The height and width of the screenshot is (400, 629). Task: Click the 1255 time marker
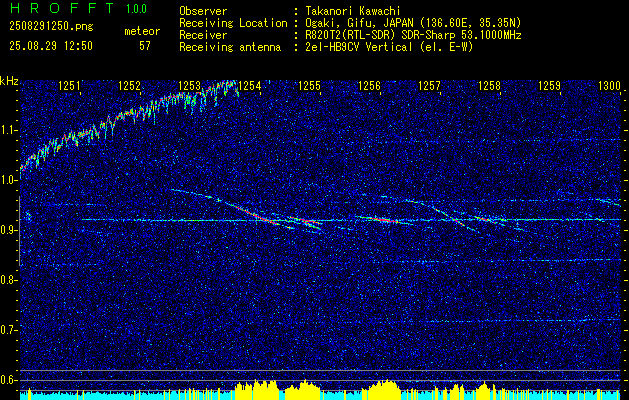coord(310,85)
